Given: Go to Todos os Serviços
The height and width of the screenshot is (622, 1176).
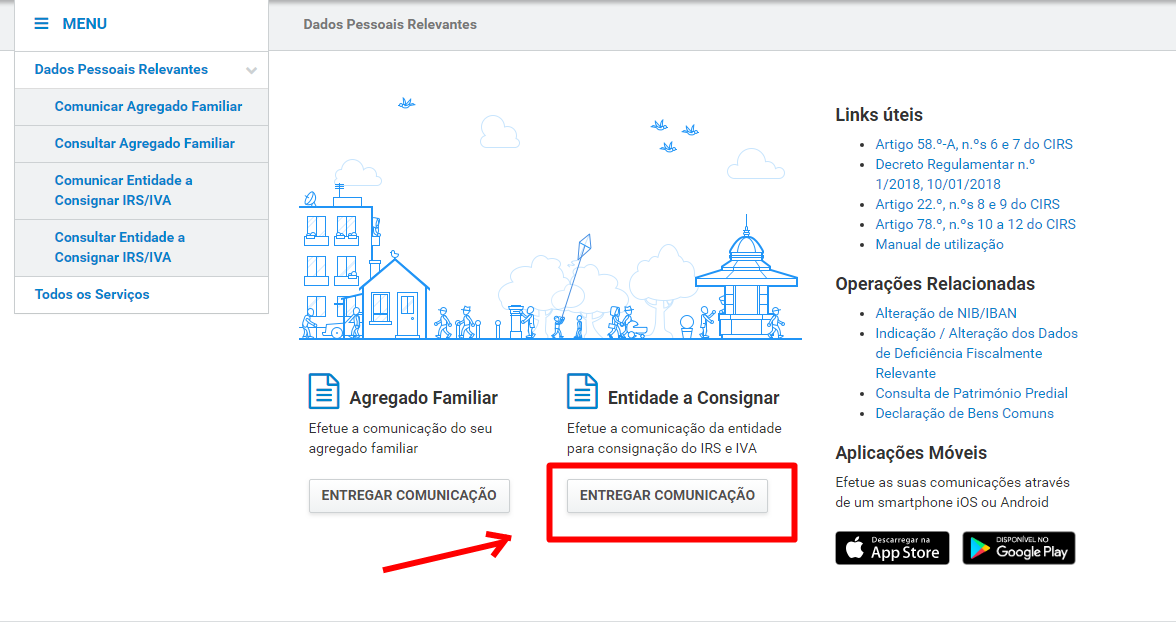Looking at the screenshot, I should pos(92,295).
